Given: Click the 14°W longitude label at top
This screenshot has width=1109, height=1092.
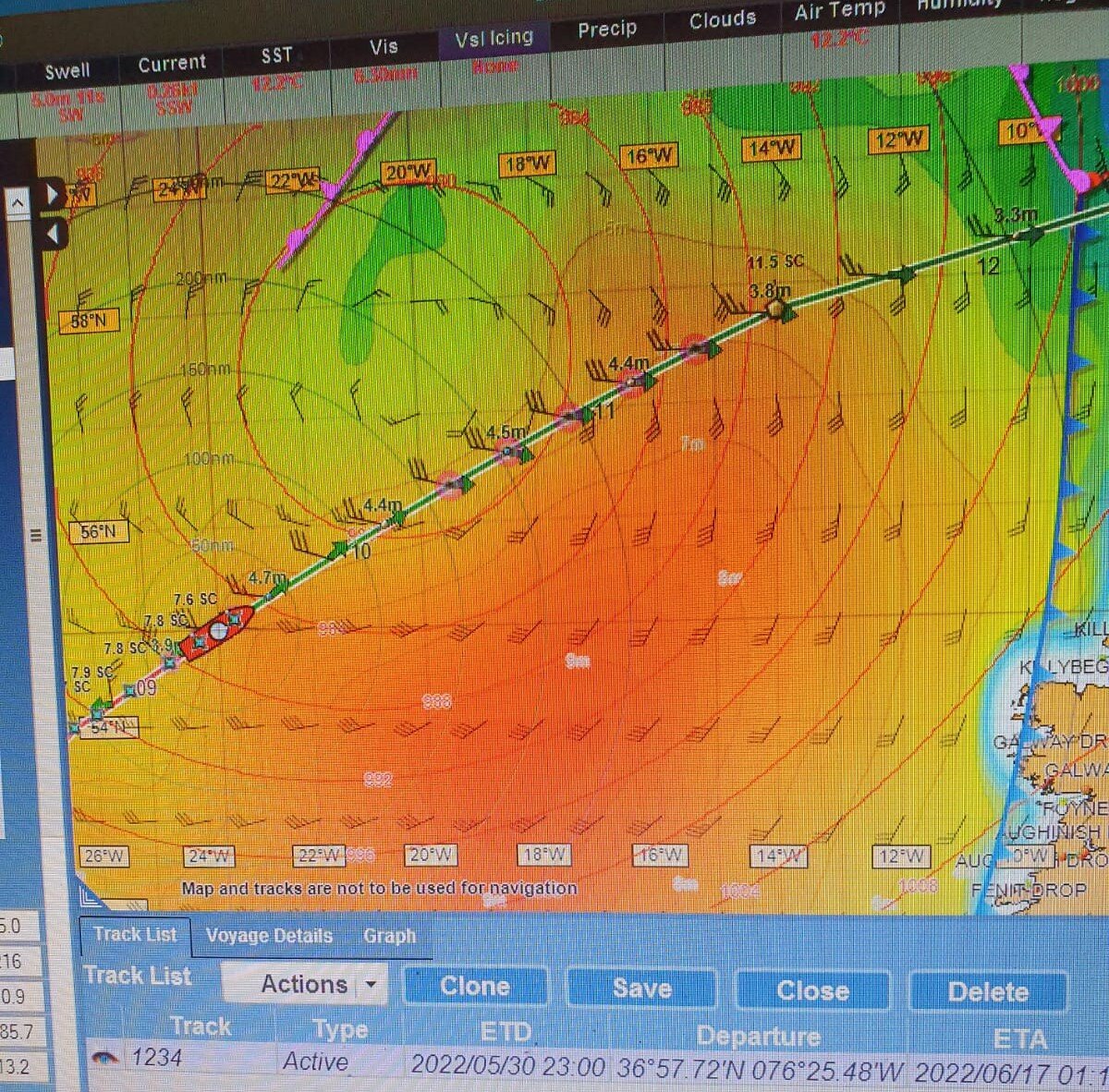Looking at the screenshot, I should [x=773, y=148].
